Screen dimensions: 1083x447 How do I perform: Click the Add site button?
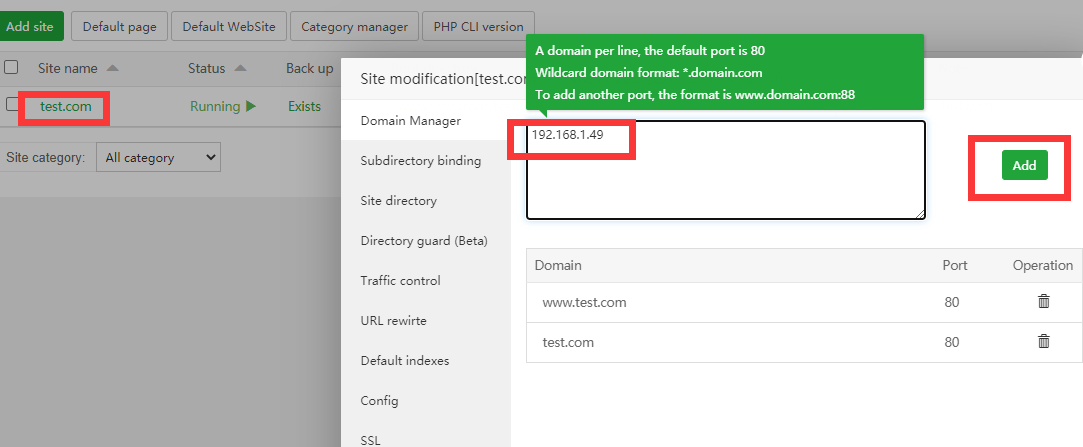pos(30,27)
